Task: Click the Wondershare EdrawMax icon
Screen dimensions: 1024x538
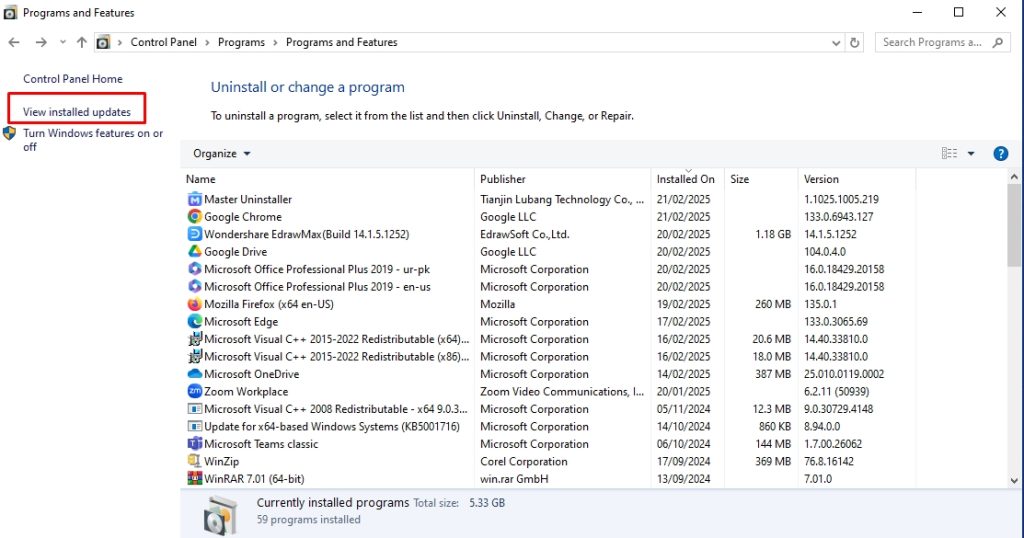Action: (x=195, y=234)
